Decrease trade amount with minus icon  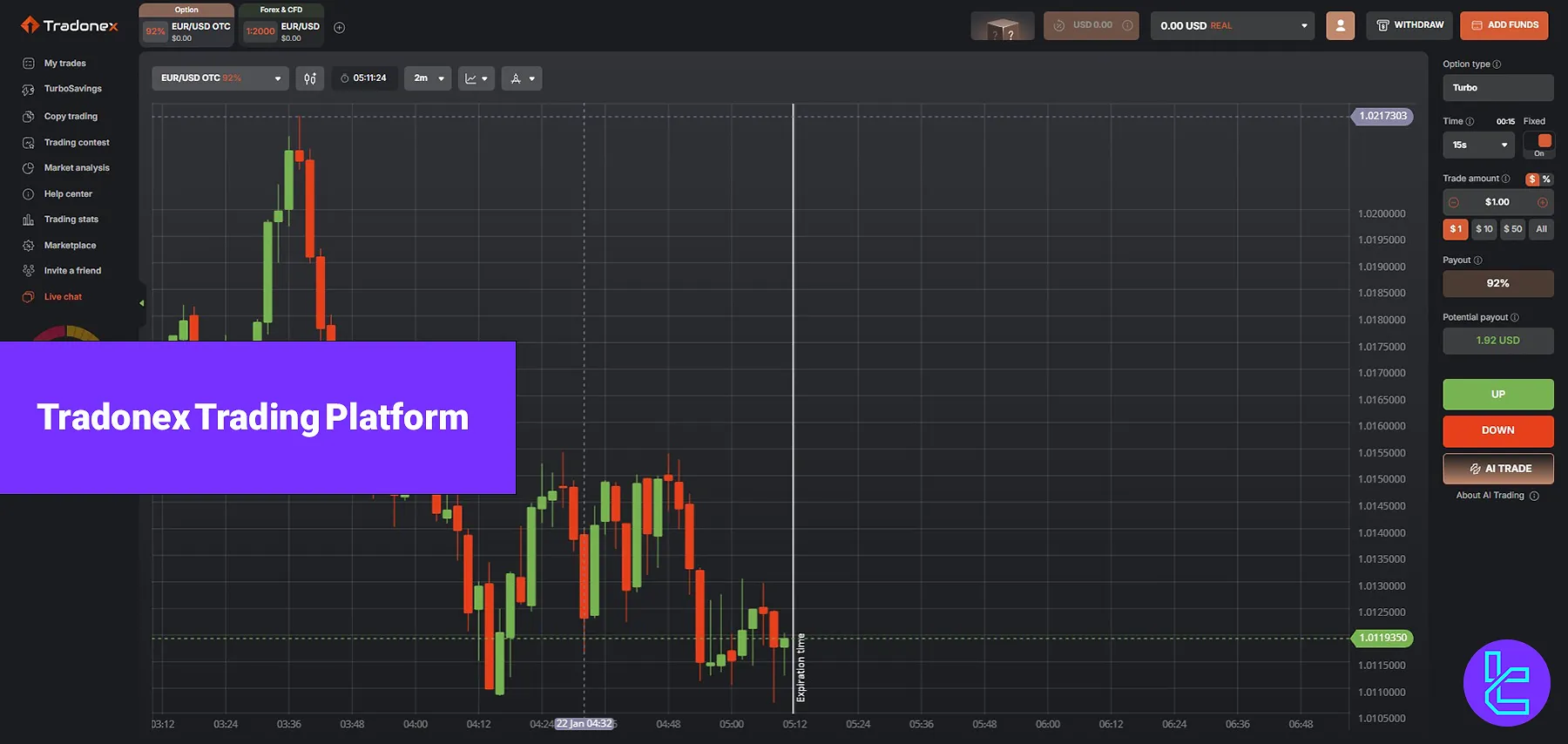(1453, 202)
